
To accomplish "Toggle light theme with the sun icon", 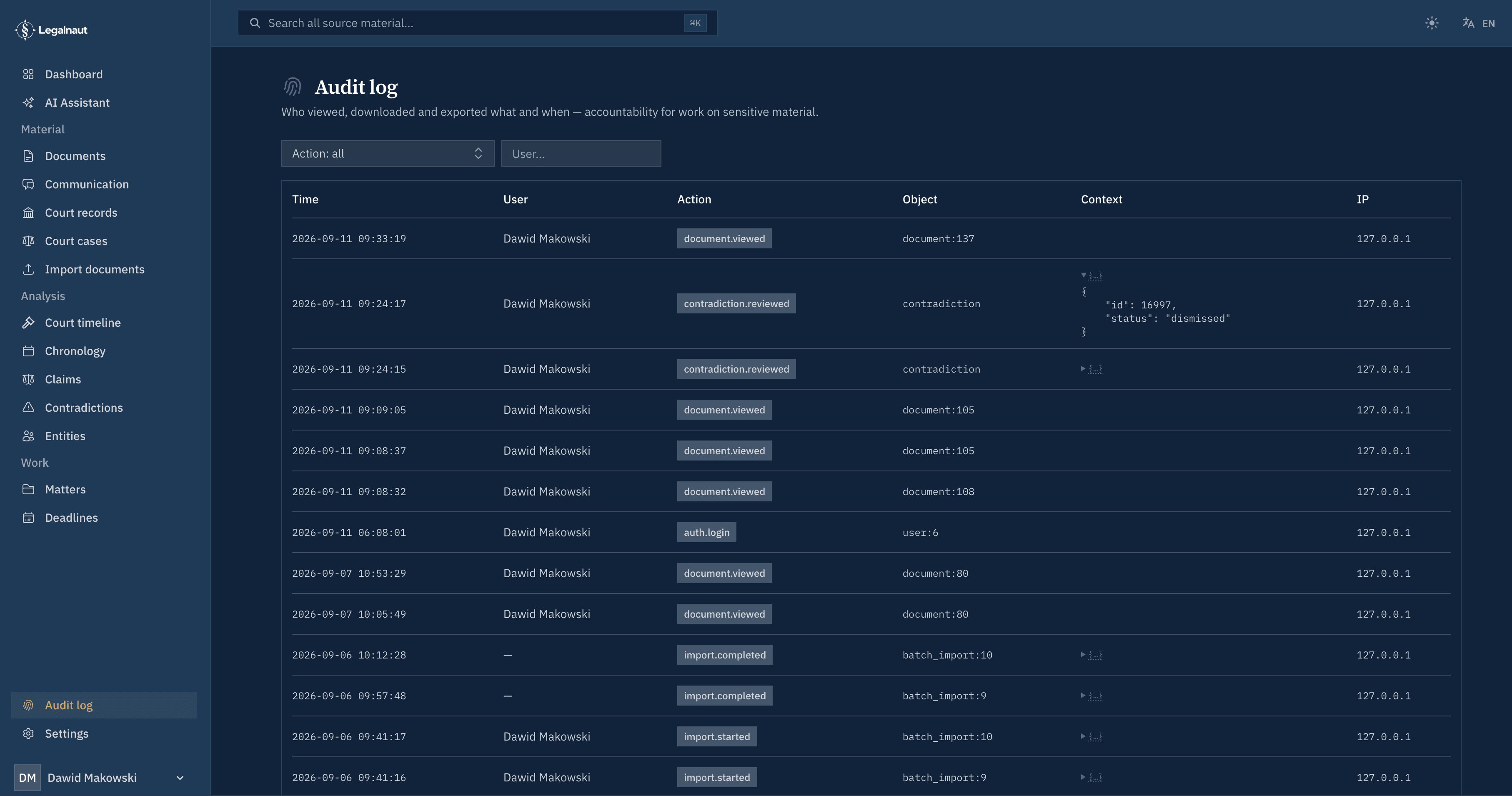I will [x=1432, y=23].
